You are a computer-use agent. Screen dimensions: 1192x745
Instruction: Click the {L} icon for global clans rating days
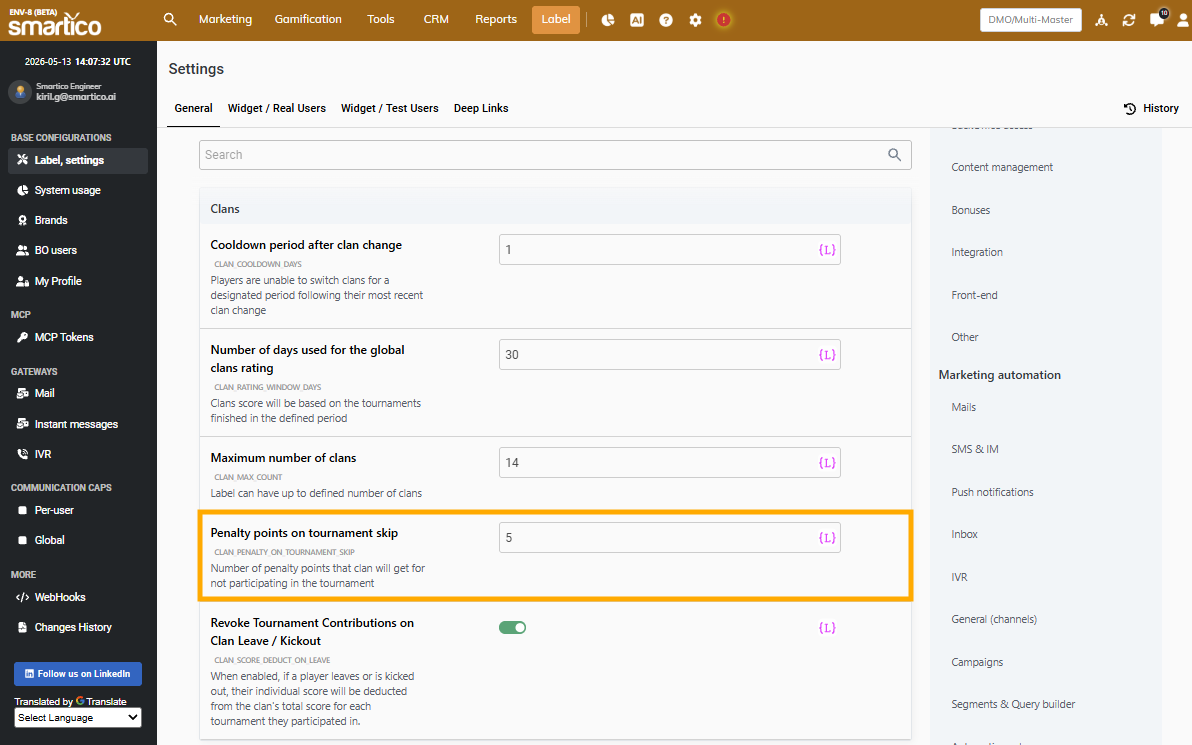(x=827, y=354)
